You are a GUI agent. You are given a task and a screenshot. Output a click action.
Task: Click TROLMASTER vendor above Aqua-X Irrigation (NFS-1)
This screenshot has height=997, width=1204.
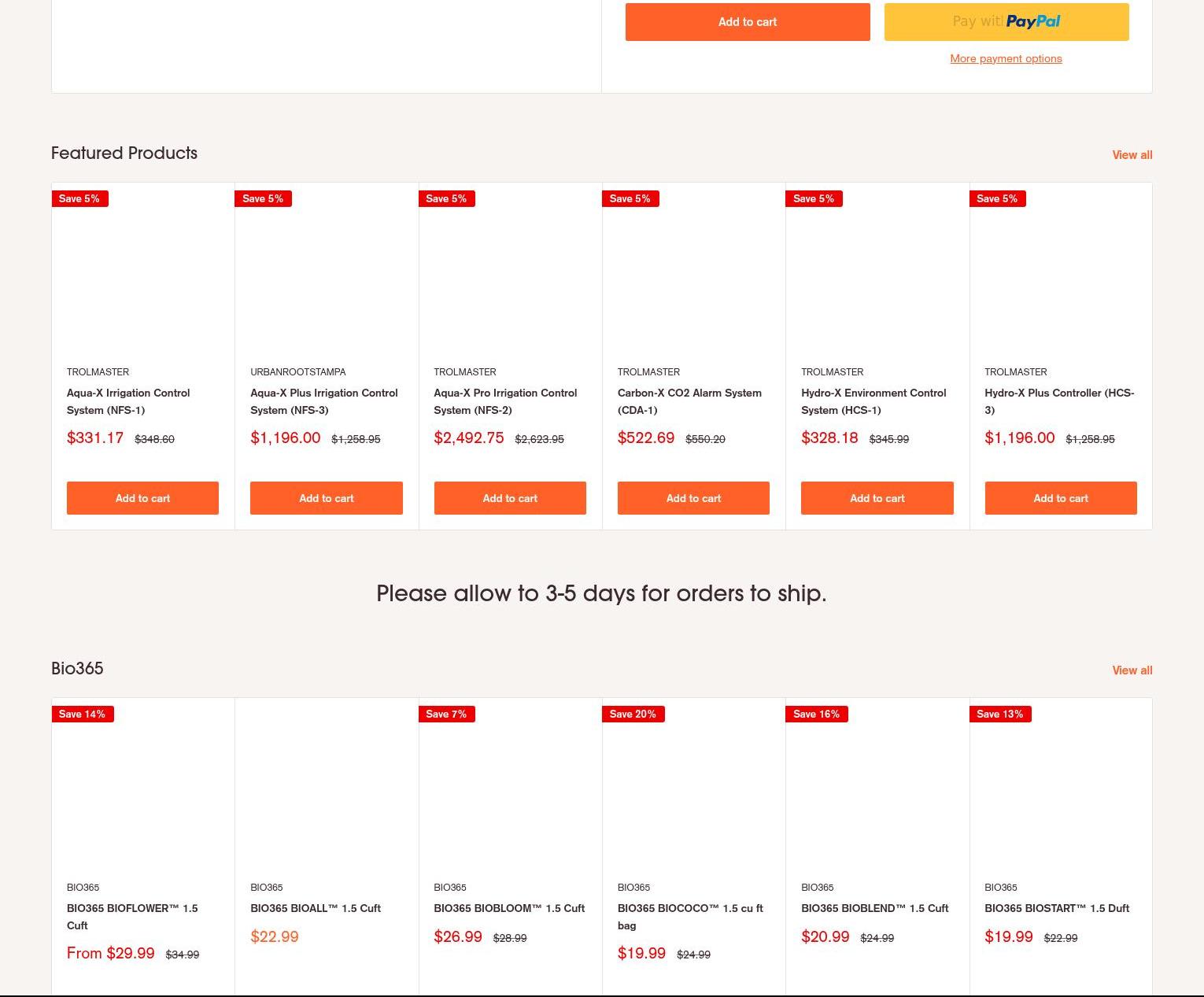click(x=98, y=372)
